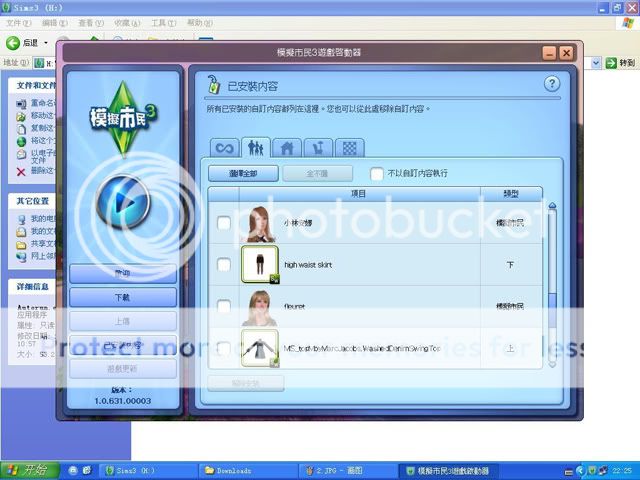Image resolution: width=640 pixels, height=480 pixels.
Task: Switch to Downloads taskbar item
Action: click(248, 471)
